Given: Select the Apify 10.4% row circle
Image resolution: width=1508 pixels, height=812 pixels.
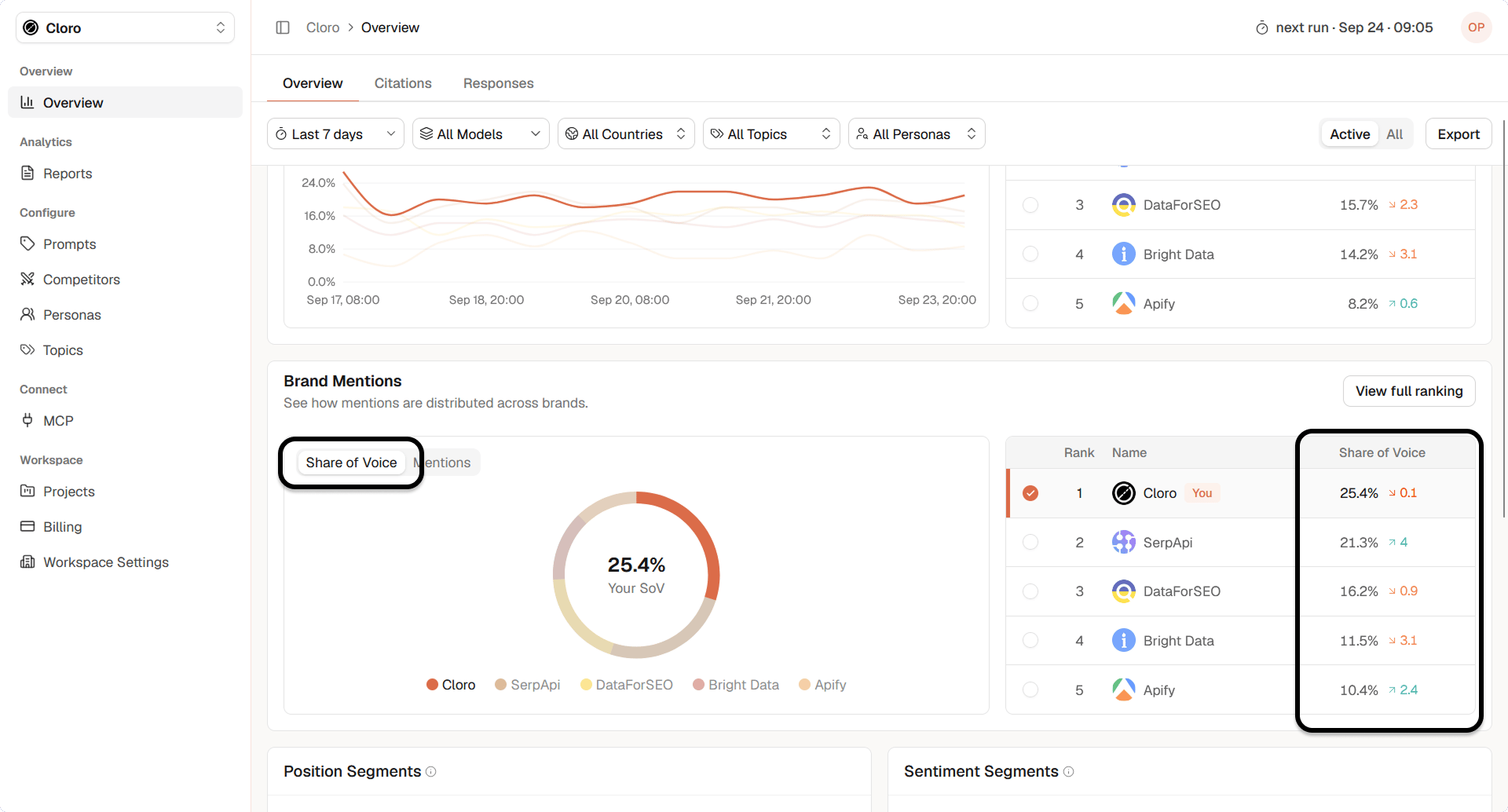Looking at the screenshot, I should 1030,689.
